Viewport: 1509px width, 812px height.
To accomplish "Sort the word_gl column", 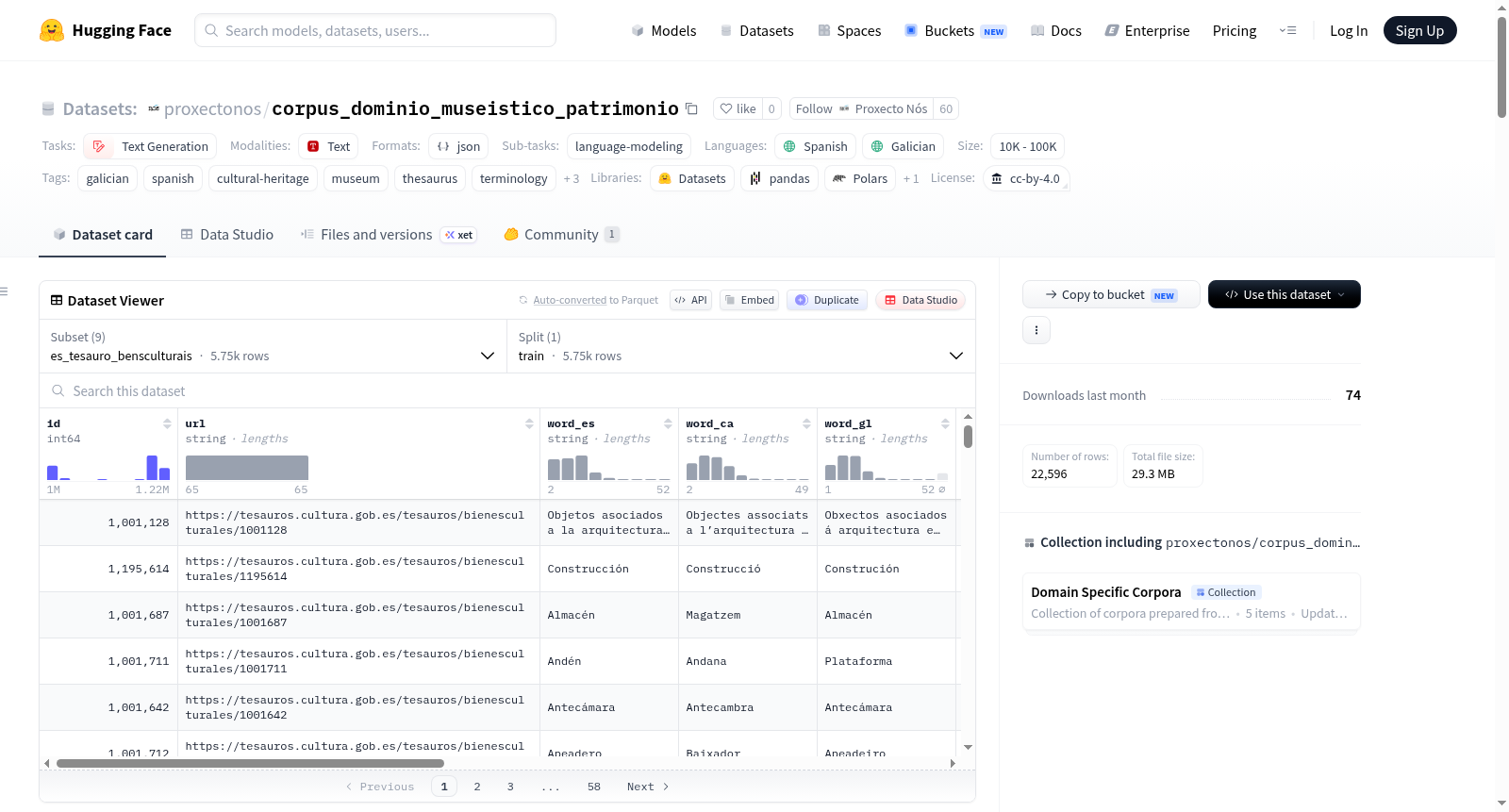I will [945, 423].
